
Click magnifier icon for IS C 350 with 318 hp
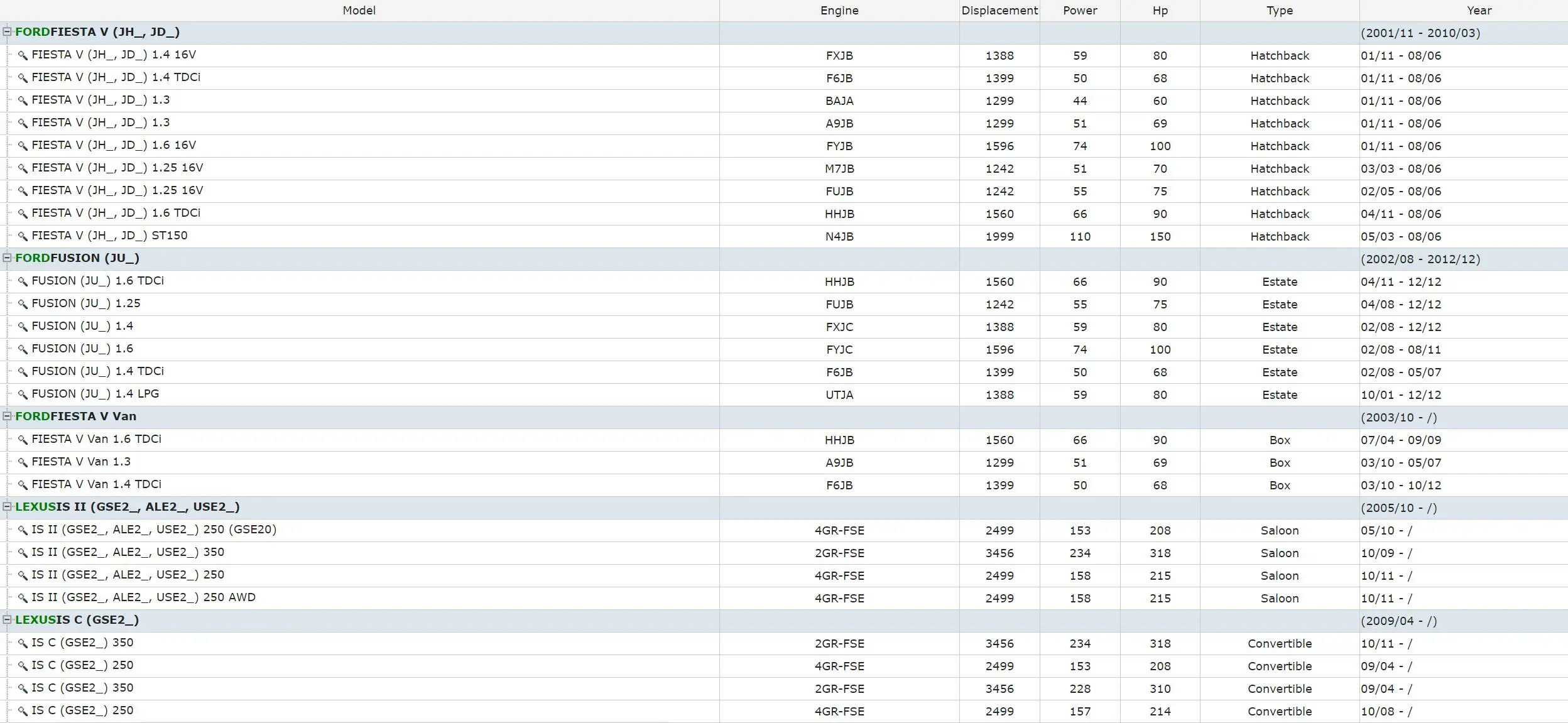point(23,643)
